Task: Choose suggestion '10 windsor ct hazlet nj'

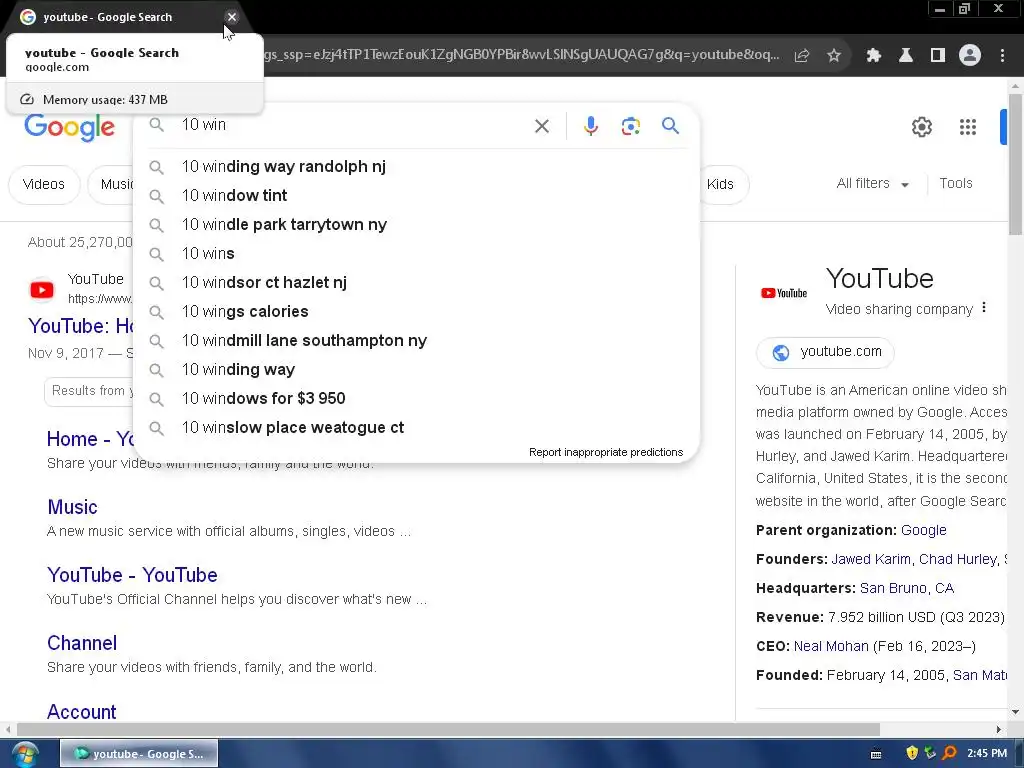Action: [416, 283]
